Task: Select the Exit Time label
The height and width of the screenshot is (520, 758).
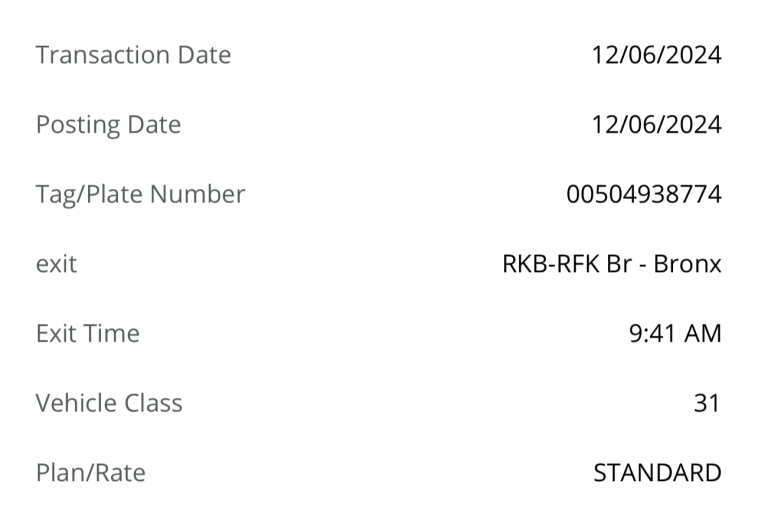Action: [x=88, y=333]
